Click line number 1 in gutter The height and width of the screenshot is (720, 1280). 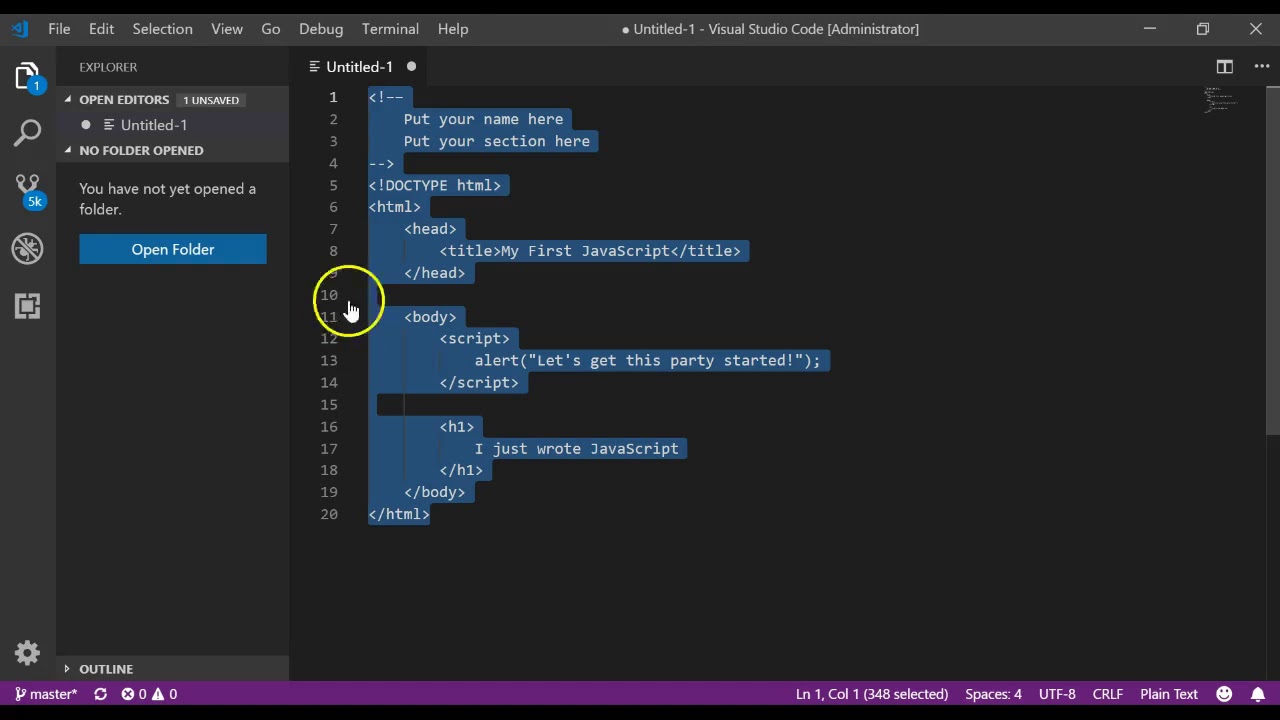333,97
